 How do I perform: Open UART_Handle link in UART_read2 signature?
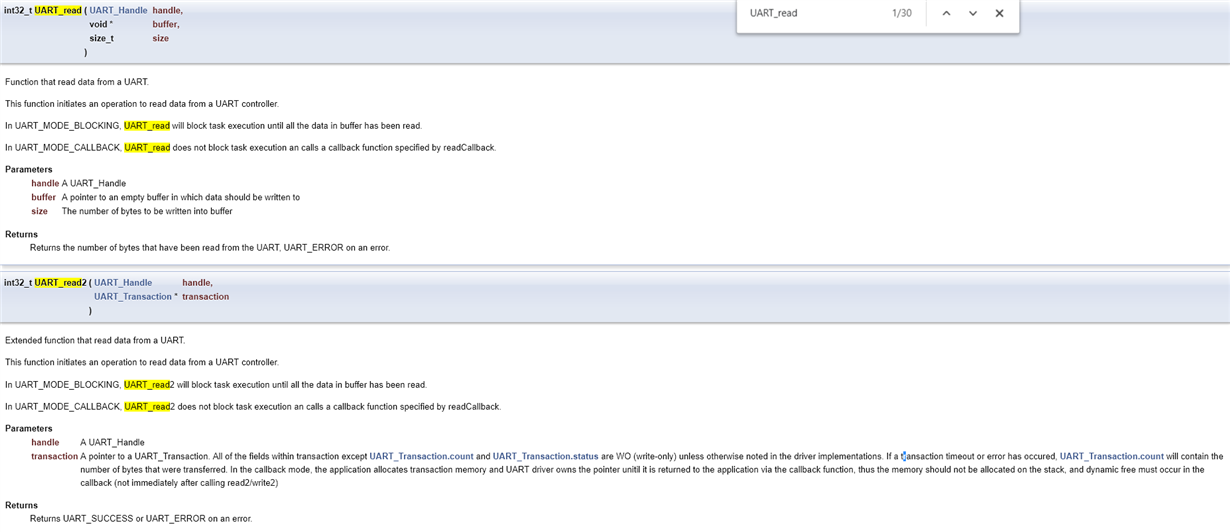coord(123,283)
